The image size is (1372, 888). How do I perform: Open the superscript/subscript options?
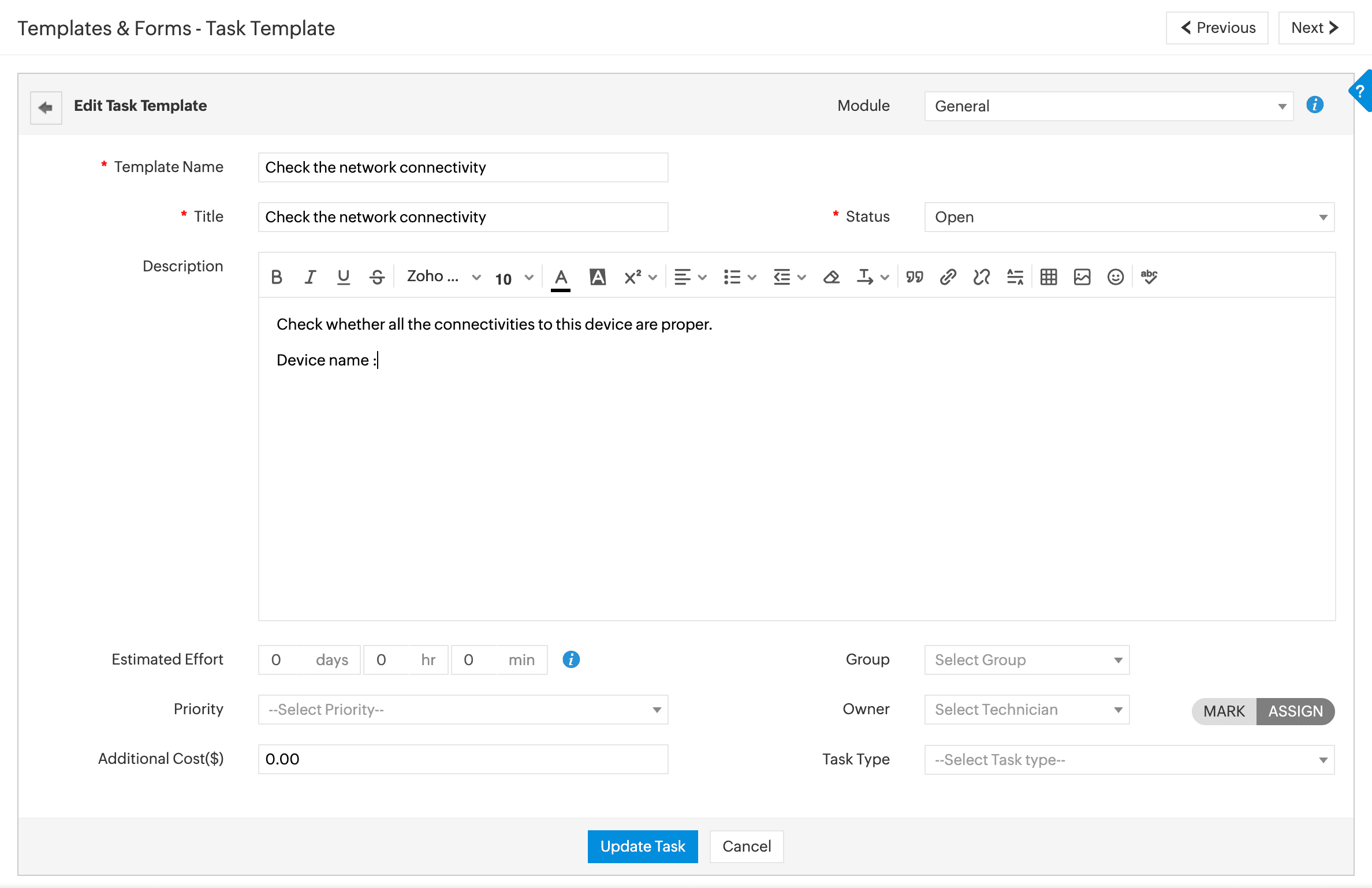point(640,277)
